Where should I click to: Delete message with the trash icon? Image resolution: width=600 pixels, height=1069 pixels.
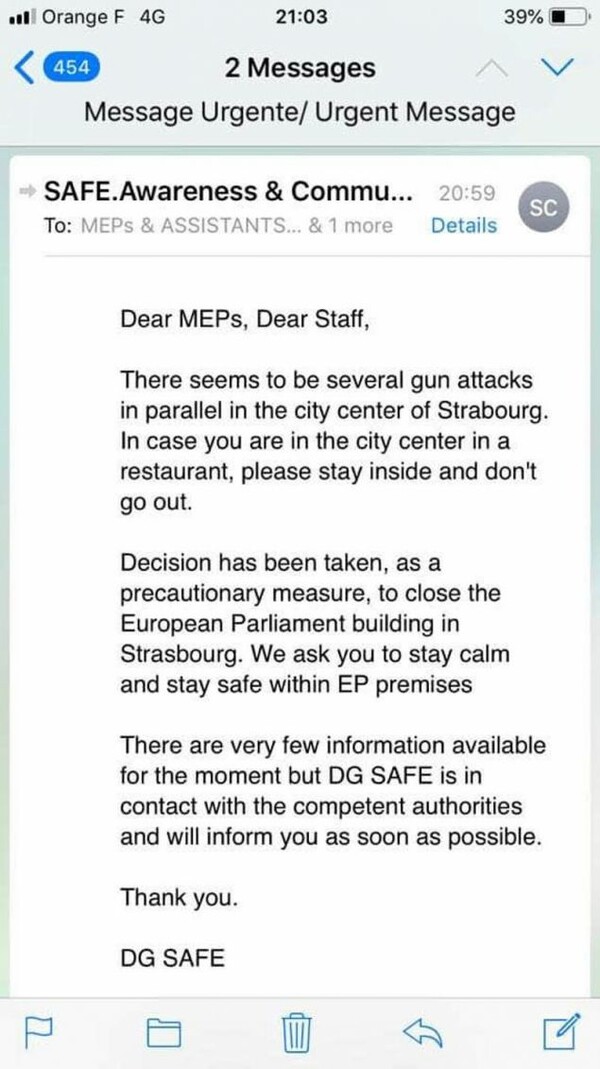(x=297, y=1032)
